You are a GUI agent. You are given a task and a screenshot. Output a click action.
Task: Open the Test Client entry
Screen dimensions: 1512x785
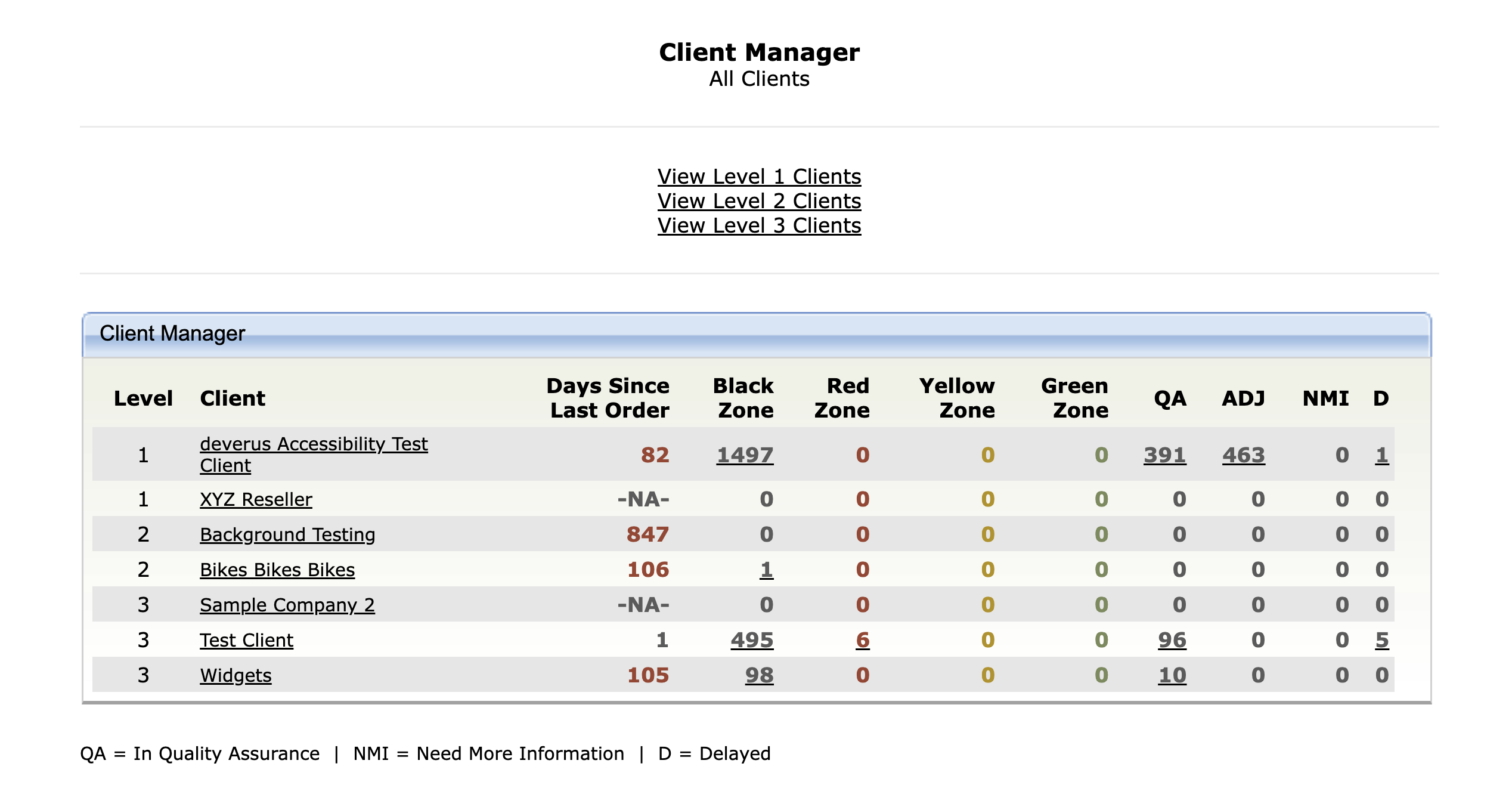tap(246, 640)
